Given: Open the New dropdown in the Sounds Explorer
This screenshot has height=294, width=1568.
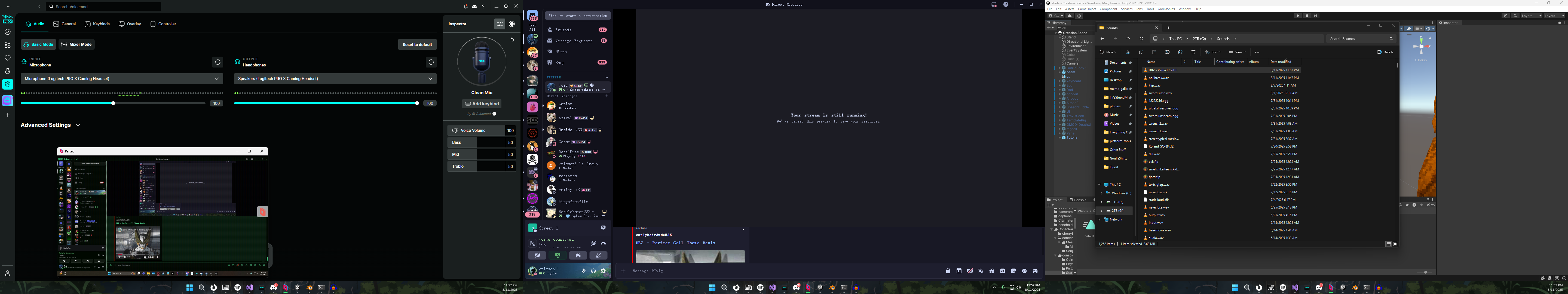Looking at the screenshot, I should click(x=1108, y=52).
